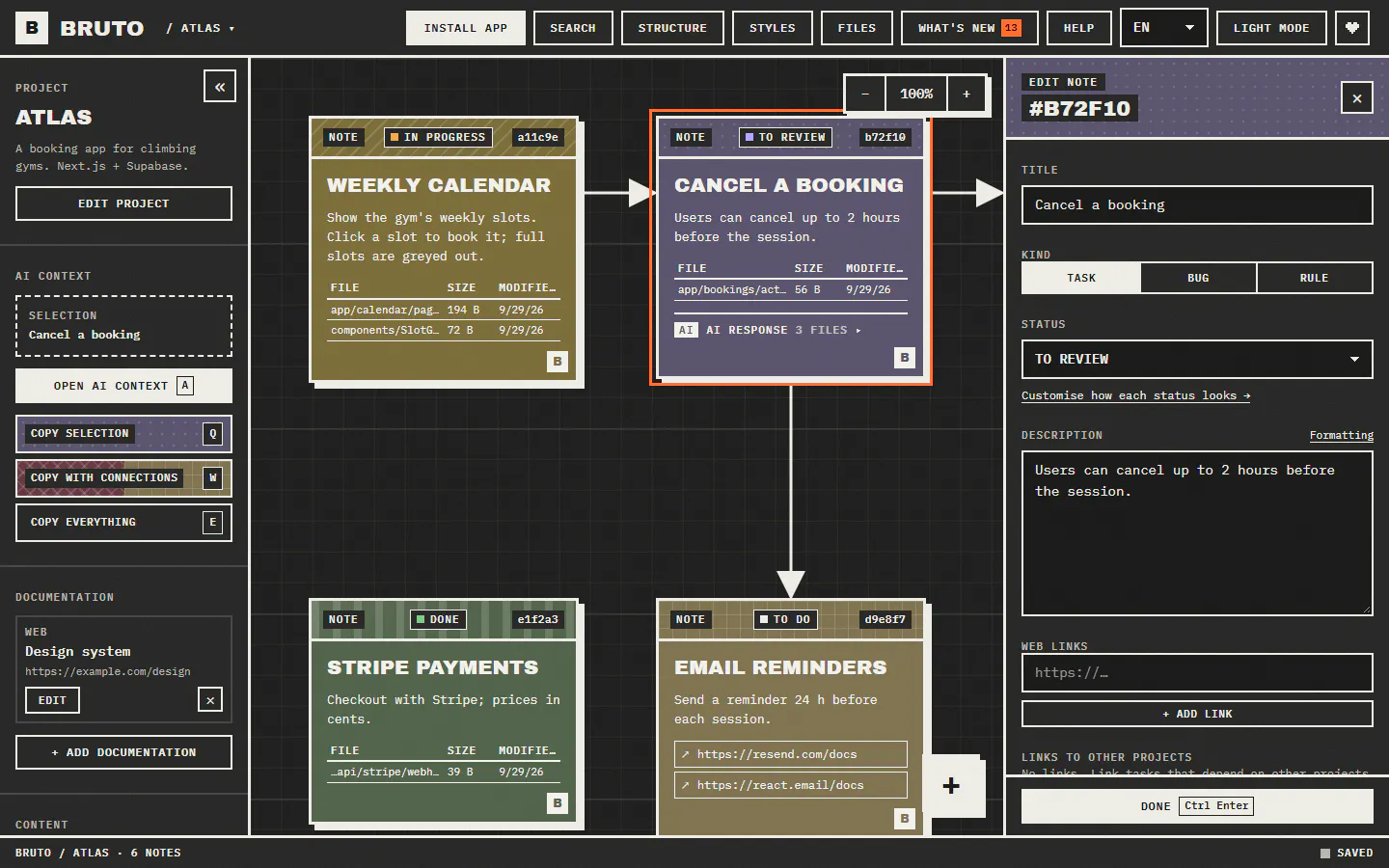Screen dimensions: 1389x868
Task: Click the AI badge on Cancel a Booking note
Action: [x=686, y=330]
